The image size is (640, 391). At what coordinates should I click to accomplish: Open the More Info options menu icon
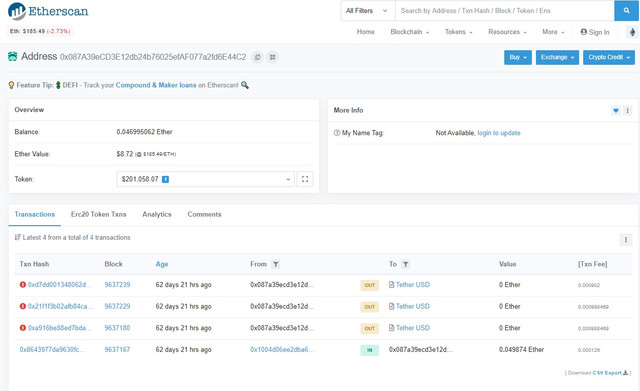pyautogui.click(x=627, y=110)
